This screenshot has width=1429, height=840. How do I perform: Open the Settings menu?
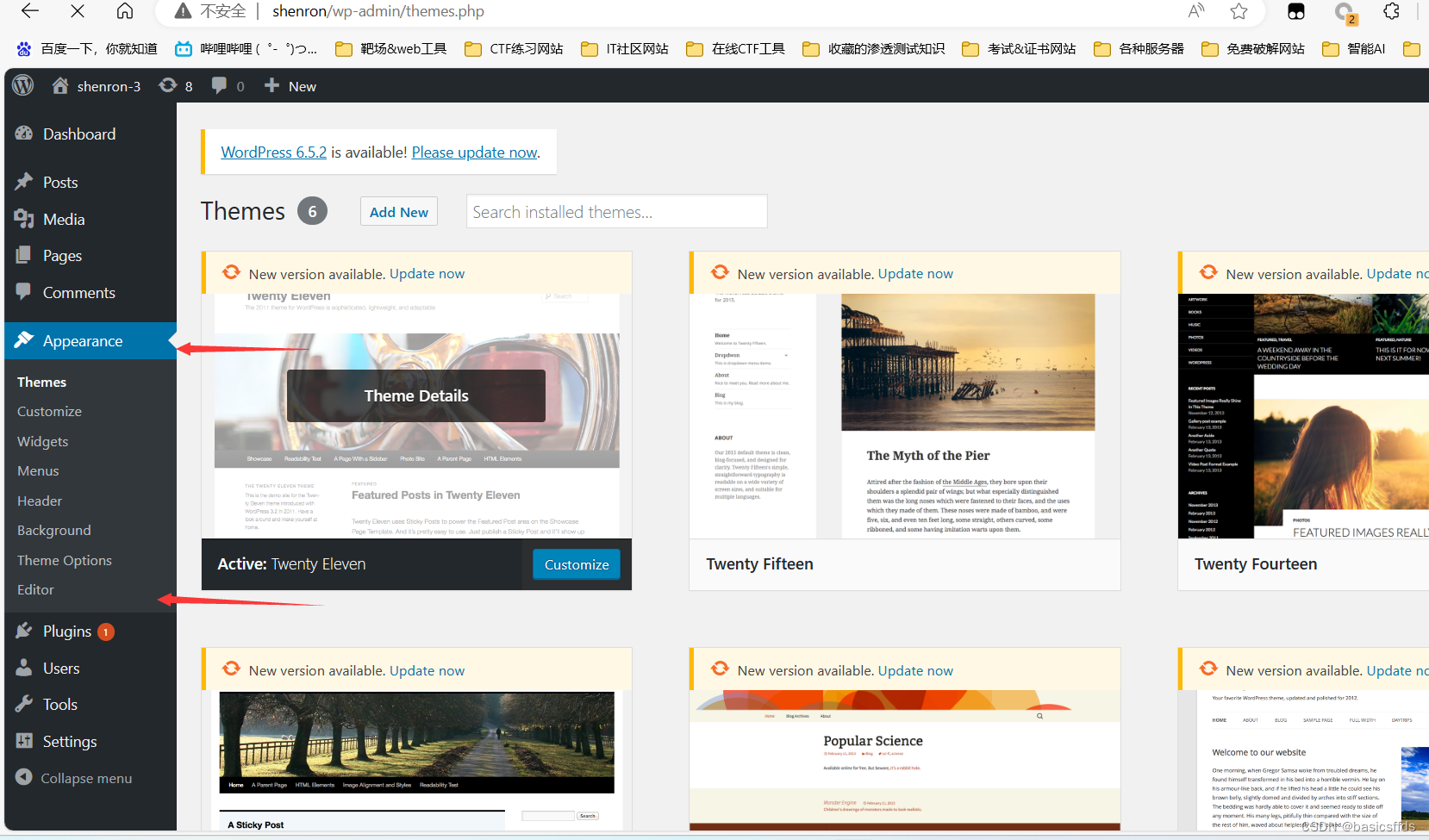click(90, 742)
